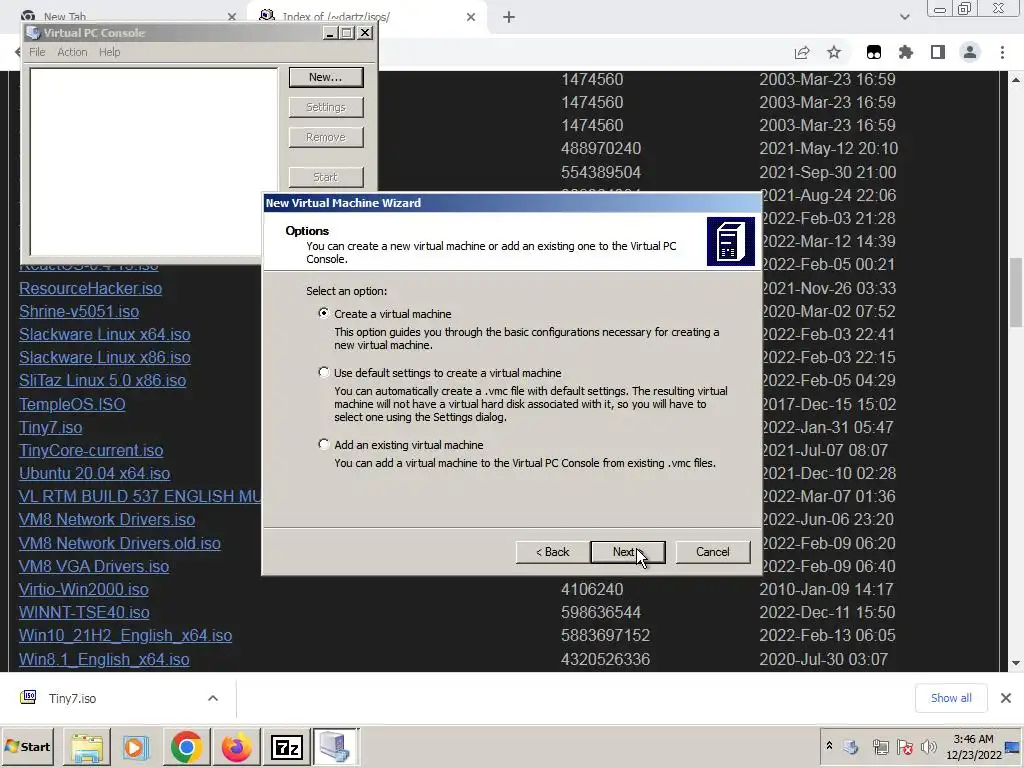The height and width of the screenshot is (768, 1024).
Task: Open VM8 Network Drivers.old.iso link
Action: 120,543
